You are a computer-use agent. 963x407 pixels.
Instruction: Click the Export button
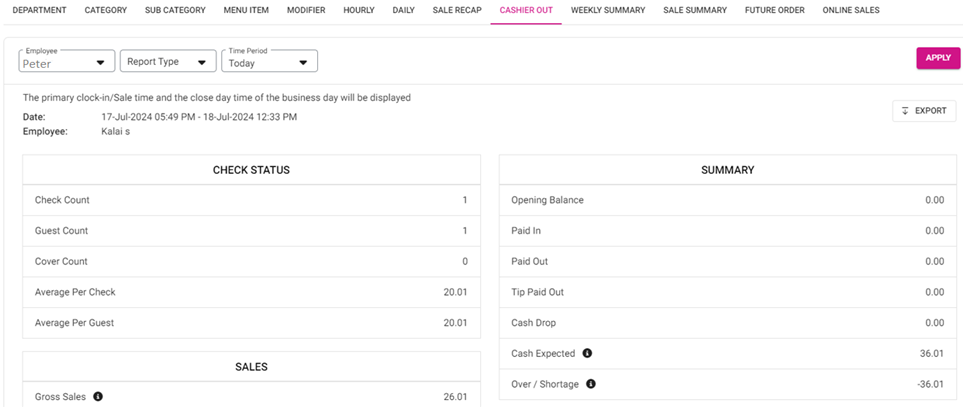point(924,111)
